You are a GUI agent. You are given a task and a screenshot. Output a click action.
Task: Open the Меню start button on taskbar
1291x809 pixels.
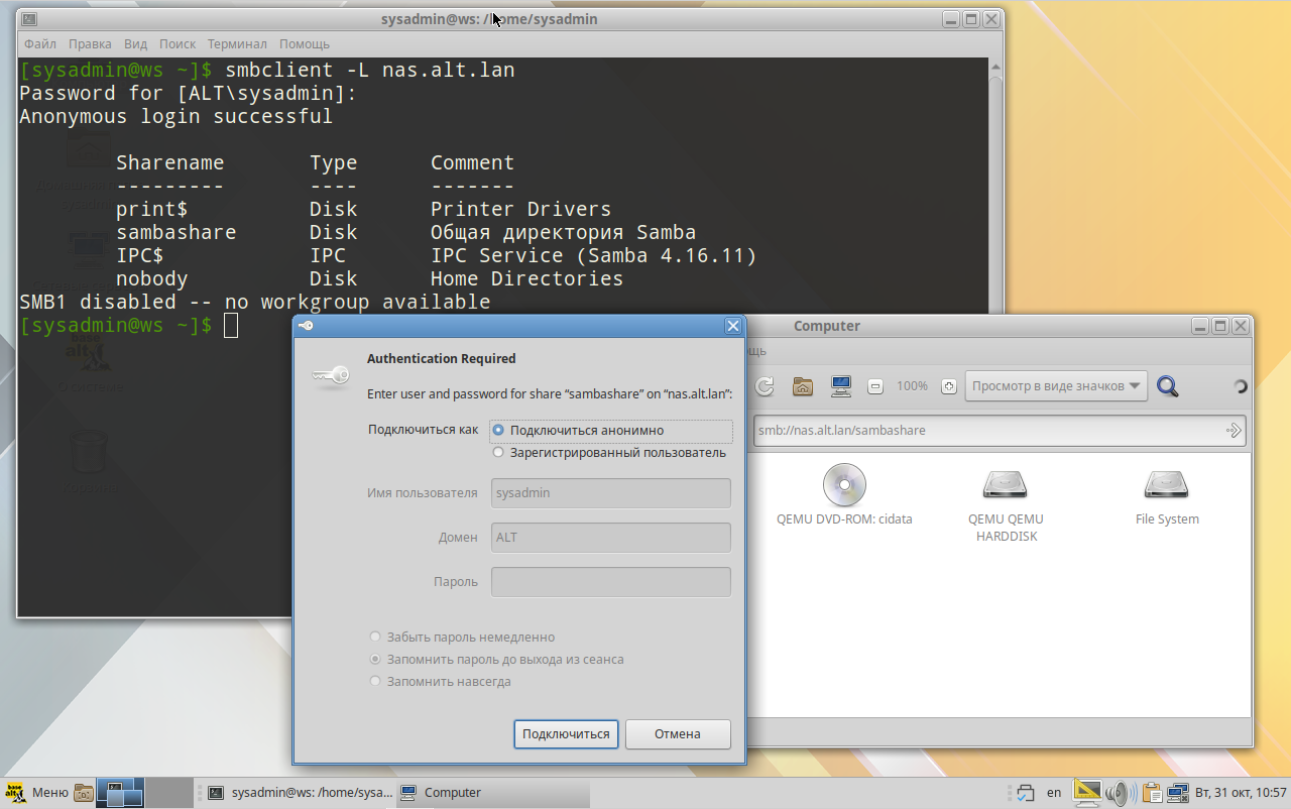[38, 793]
